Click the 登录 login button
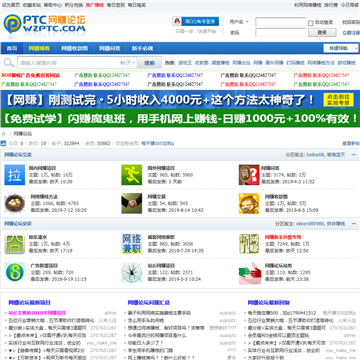Viewport: 360px width, 360px height. click(322, 33)
